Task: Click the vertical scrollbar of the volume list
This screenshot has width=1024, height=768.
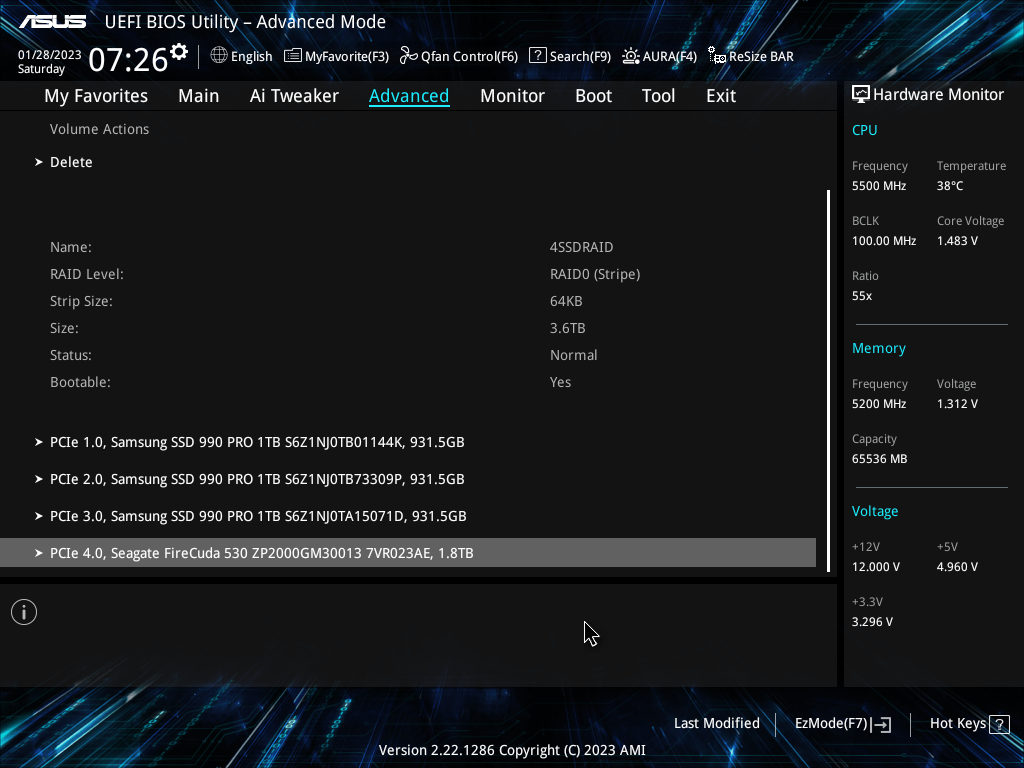Action: coord(828,381)
